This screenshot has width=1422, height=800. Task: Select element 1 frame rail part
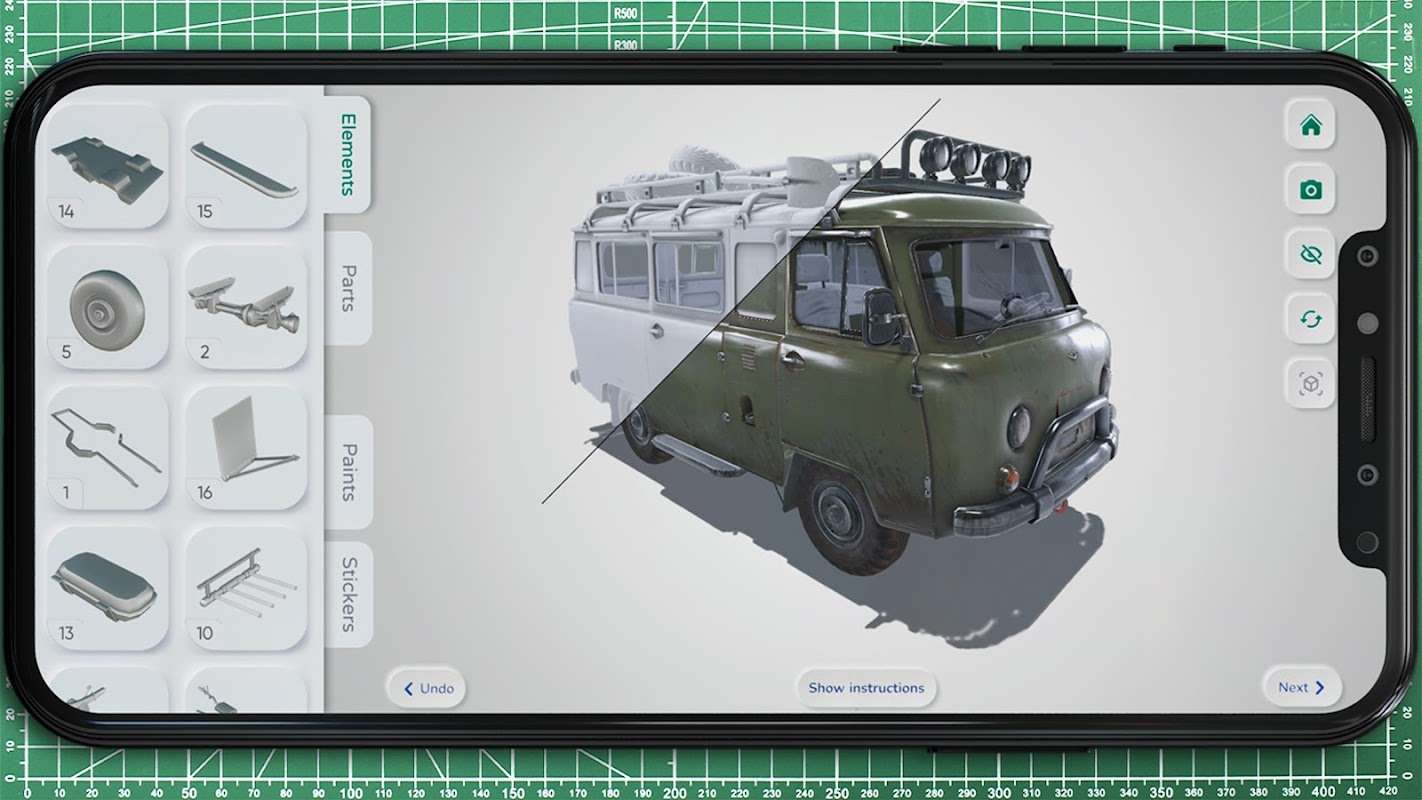tap(108, 448)
